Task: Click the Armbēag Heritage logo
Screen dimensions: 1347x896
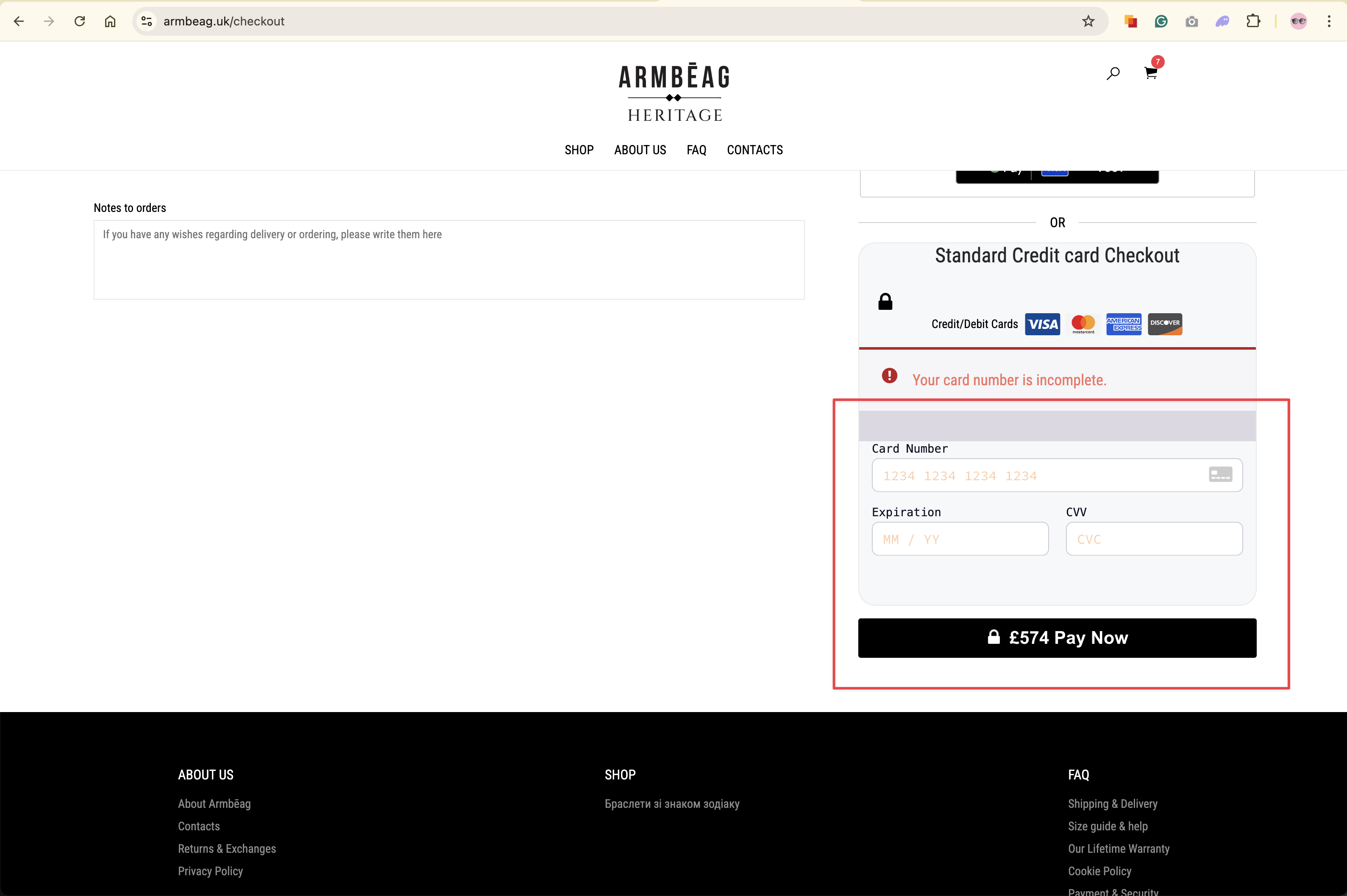Action: coord(674,92)
